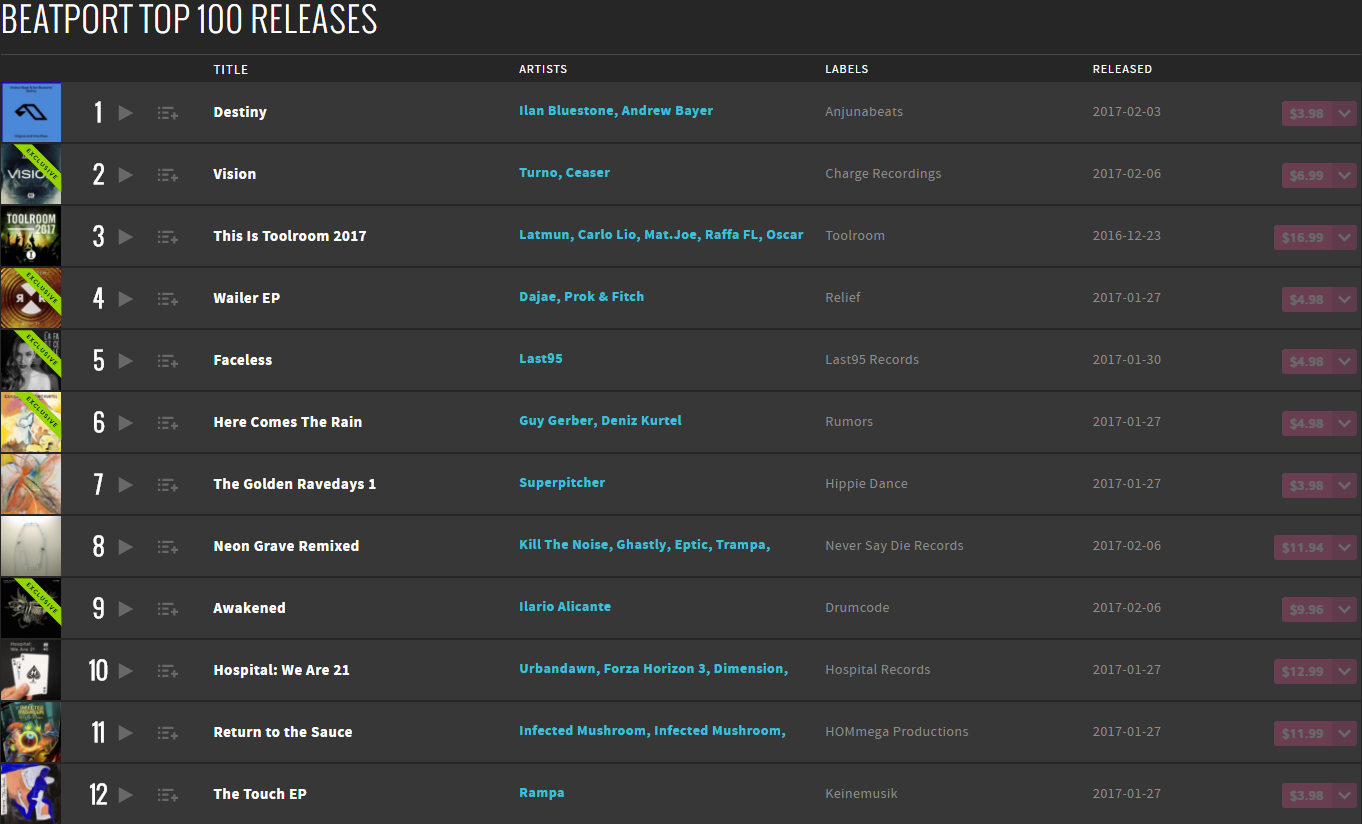This screenshot has width=1362, height=824.
Task: Open dropdown arrow beside $12.99 Hospital price
Action: click(x=1344, y=671)
